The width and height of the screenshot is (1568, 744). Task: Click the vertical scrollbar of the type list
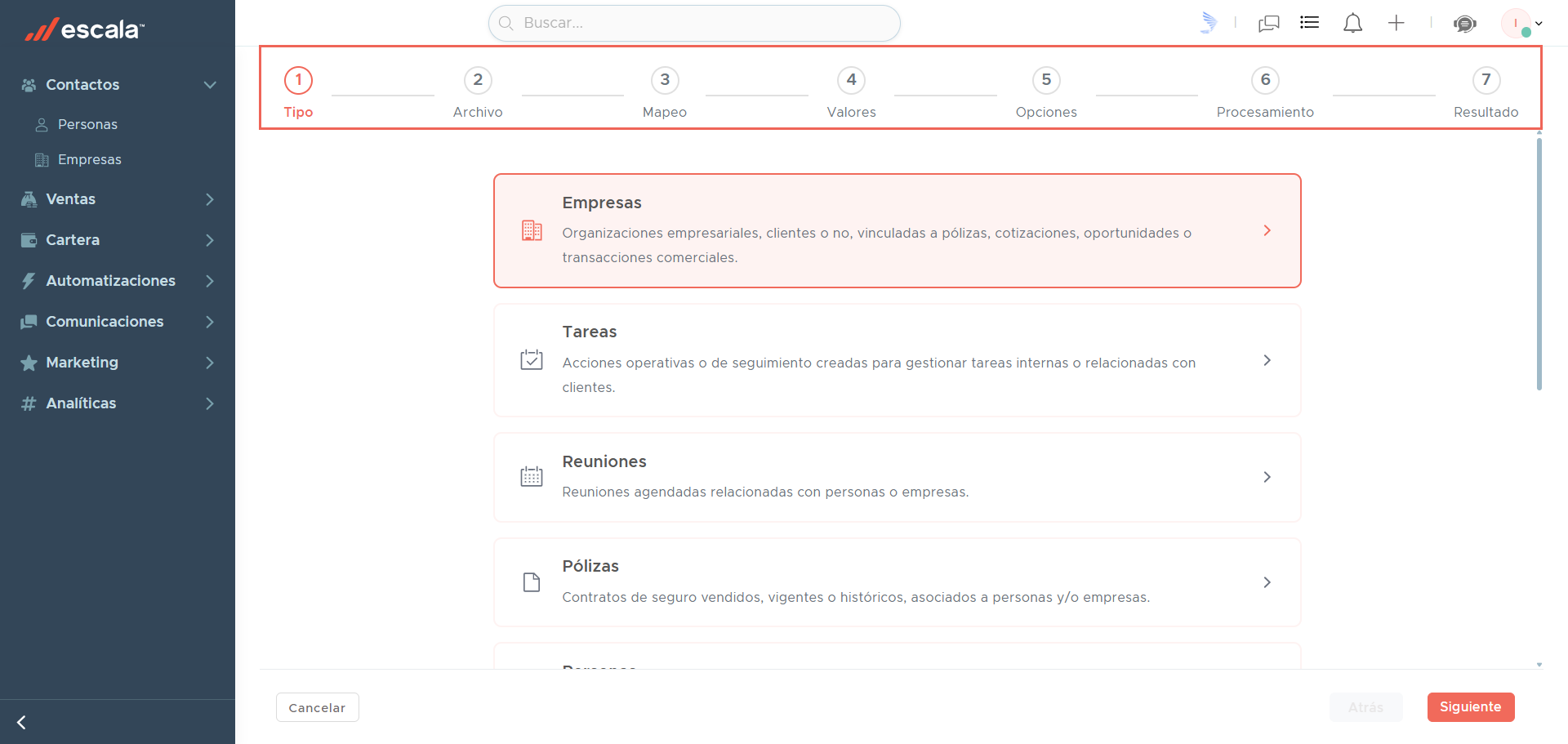1539,264
